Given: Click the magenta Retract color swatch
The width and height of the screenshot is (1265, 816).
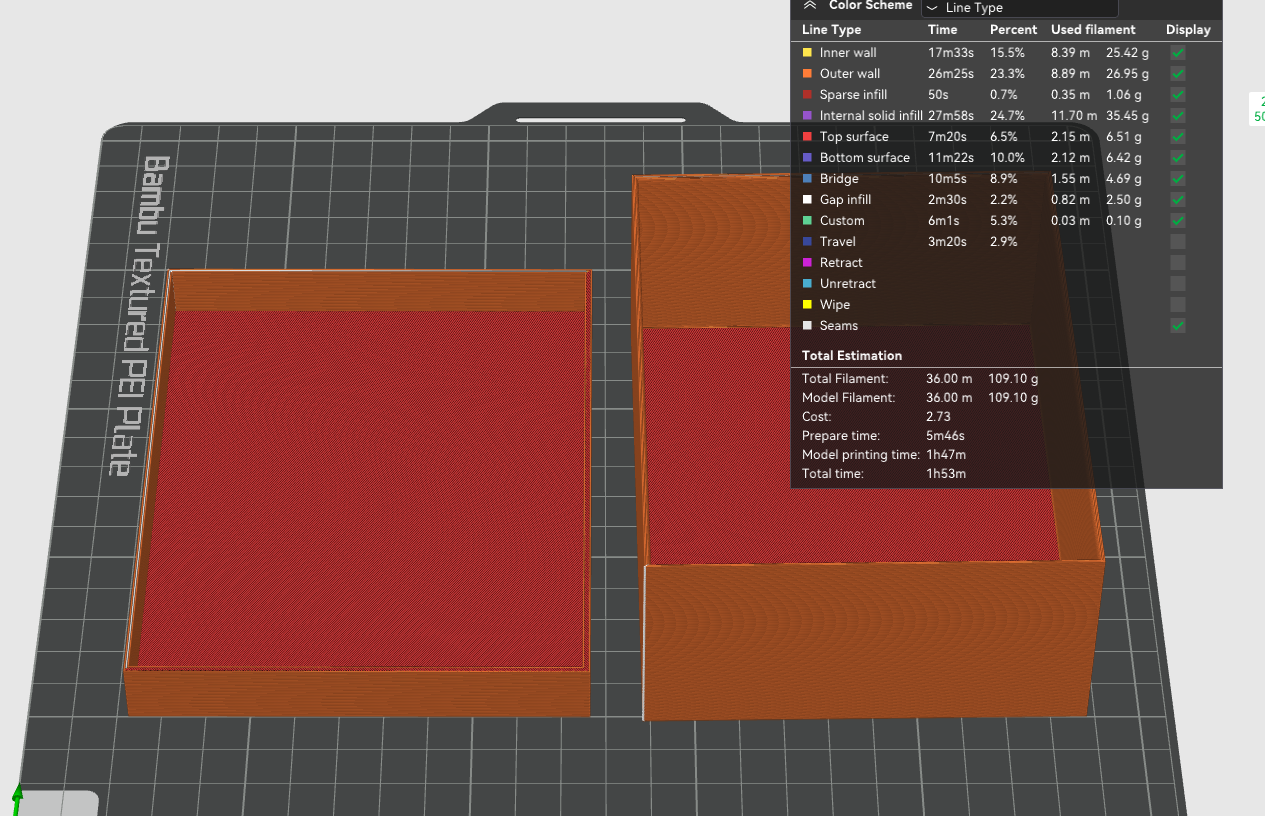Looking at the screenshot, I should (x=807, y=262).
